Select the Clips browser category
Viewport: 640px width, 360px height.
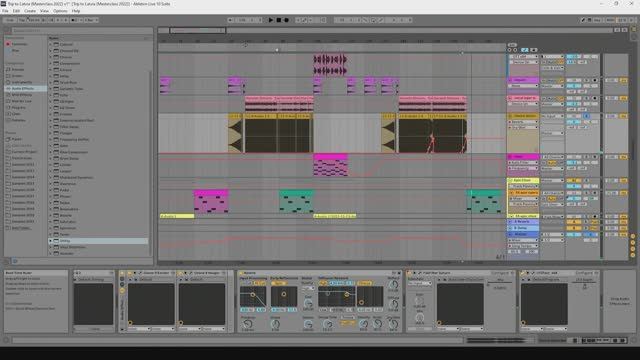point(16,114)
